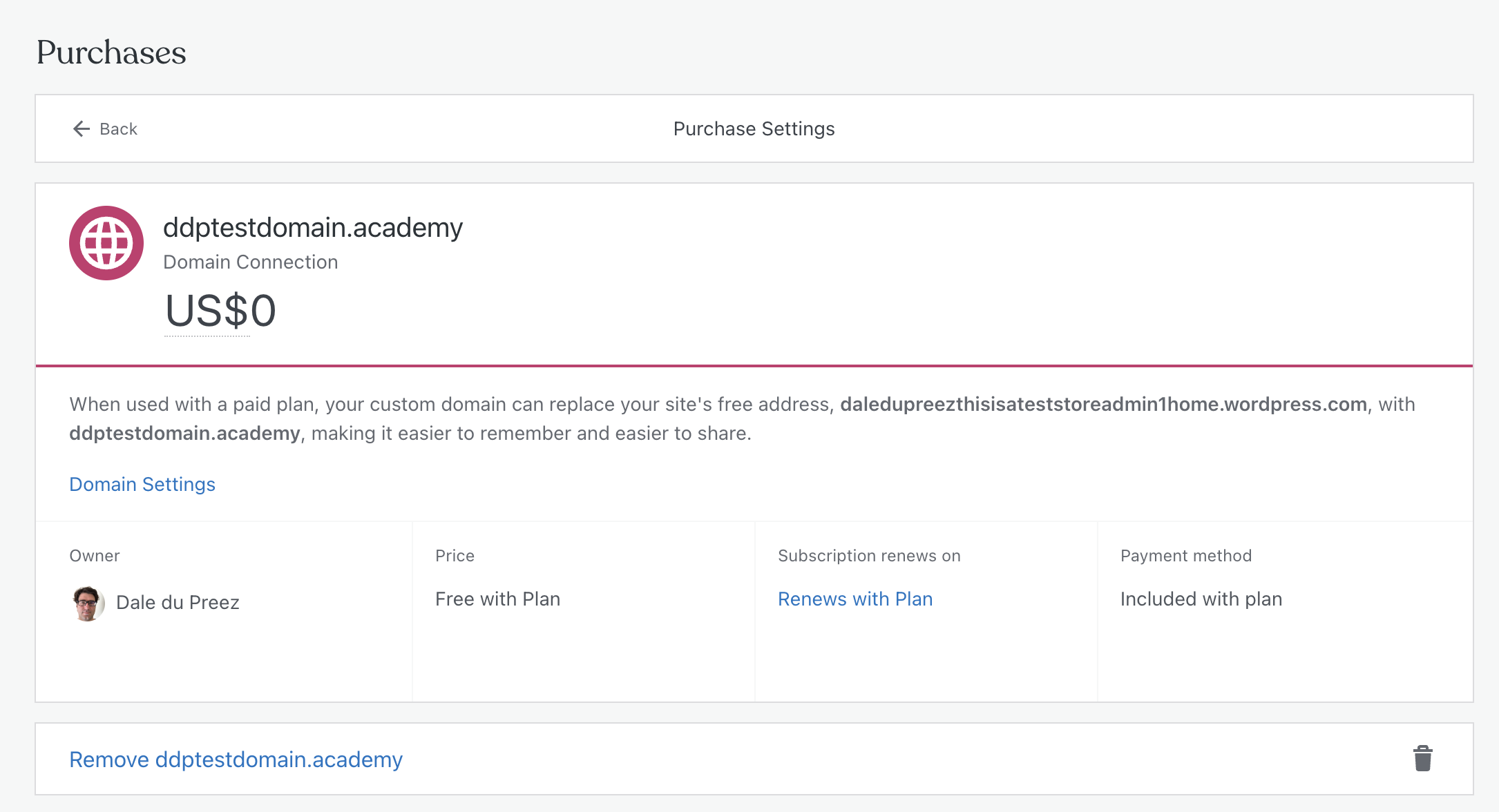Click the bold wordpress.com site address

click(1103, 405)
